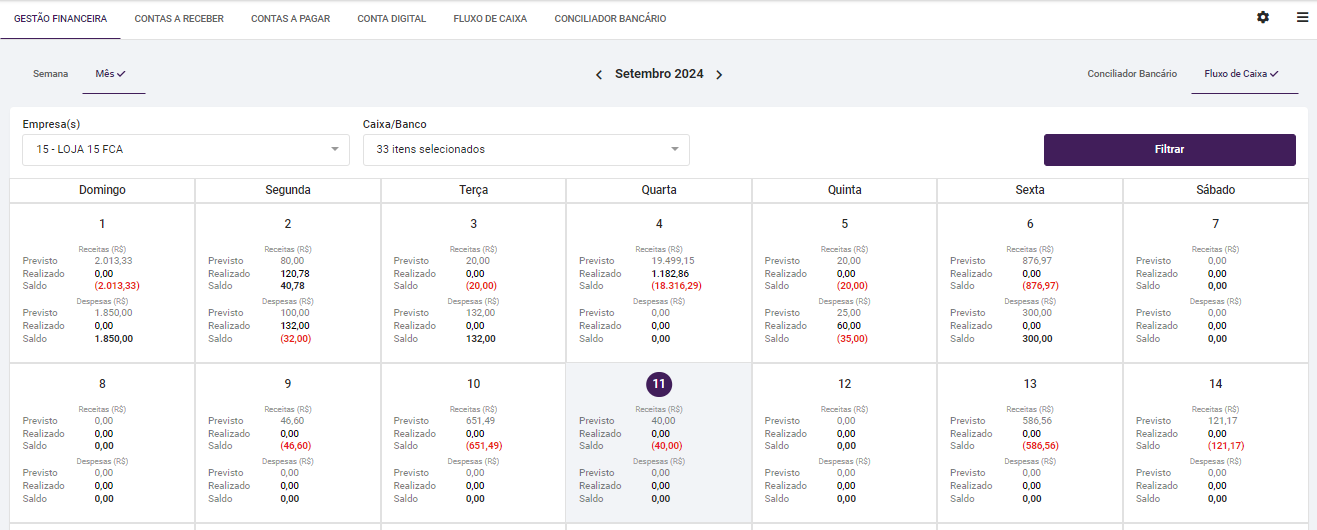This screenshot has width=1317, height=530.
Task: Select the Mês view toggle
Action: pyautogui.click(x=110, y=74)
